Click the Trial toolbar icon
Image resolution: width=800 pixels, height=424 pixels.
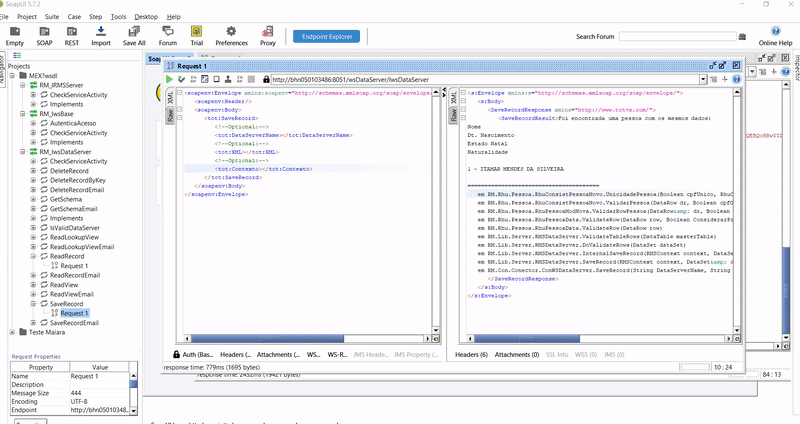point(196,36)
